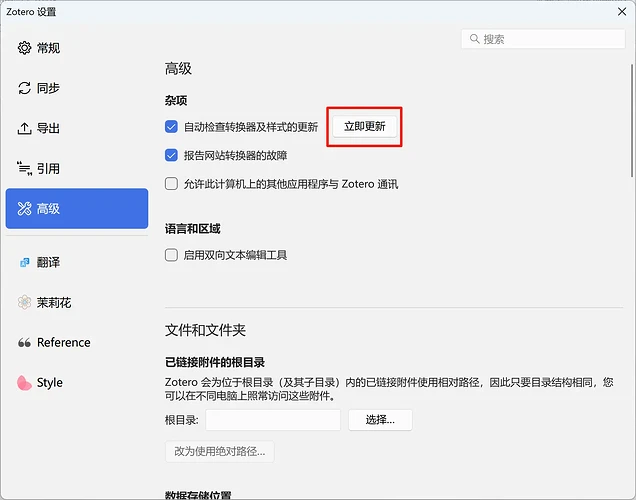Viewport: 636px width, 500px height.
Task: Click the jasmine flower icon beside 茉莉花
Action: tap(24, 302)
